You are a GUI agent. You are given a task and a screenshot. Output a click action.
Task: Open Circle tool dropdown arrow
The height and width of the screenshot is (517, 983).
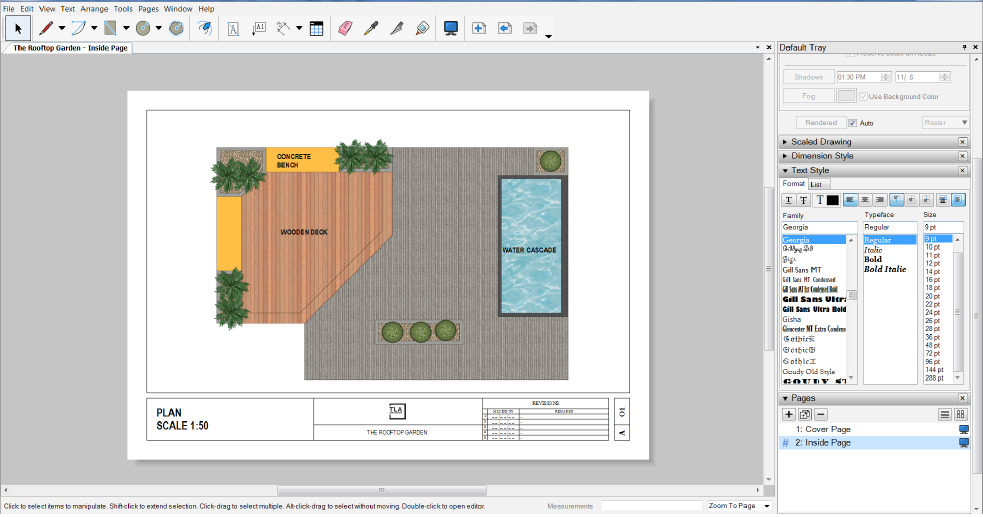[159, 28]
